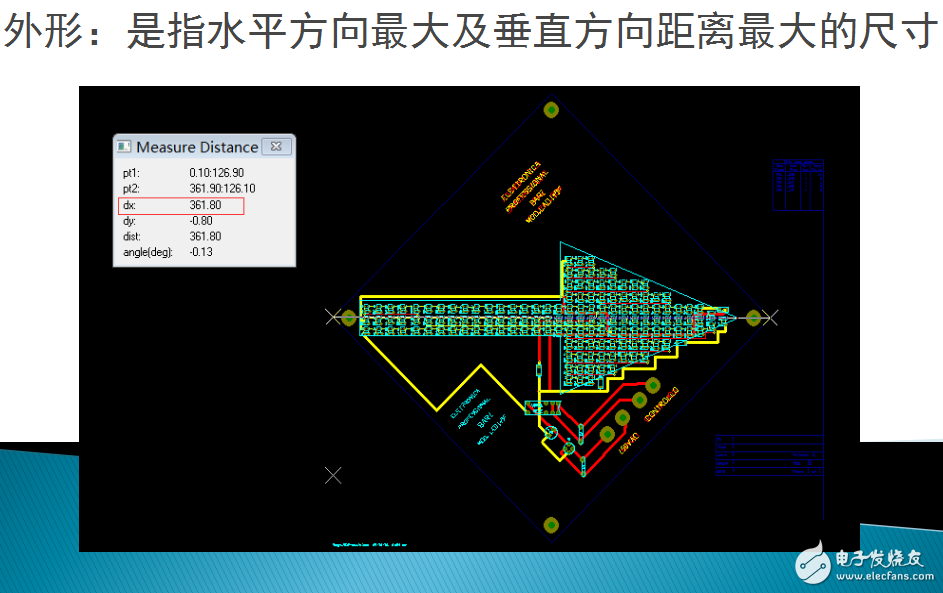Screen dimensions: 943x593
Task: Select the dy value -0.80
Action: 201,221
